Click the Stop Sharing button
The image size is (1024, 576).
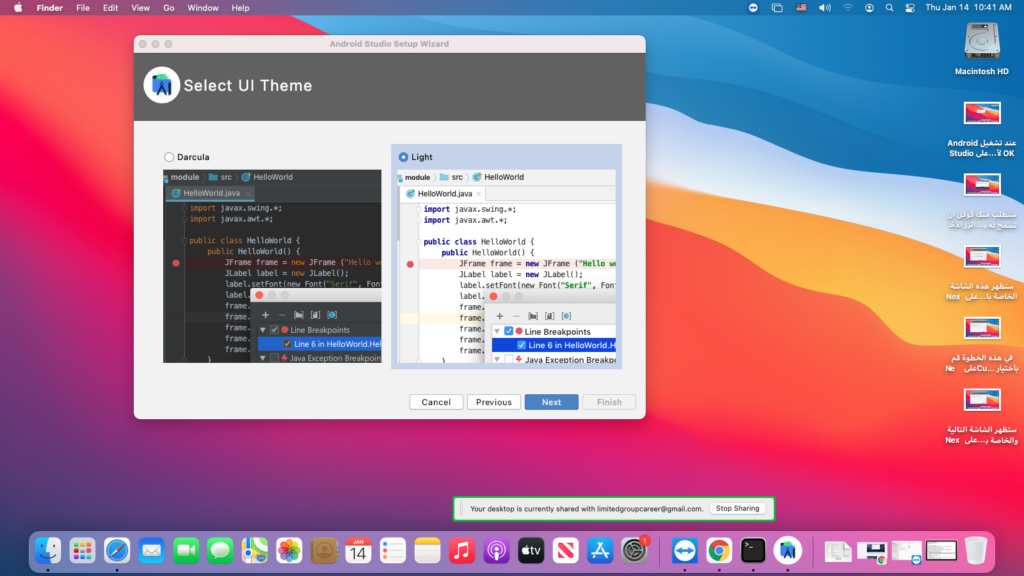point(737,508)
